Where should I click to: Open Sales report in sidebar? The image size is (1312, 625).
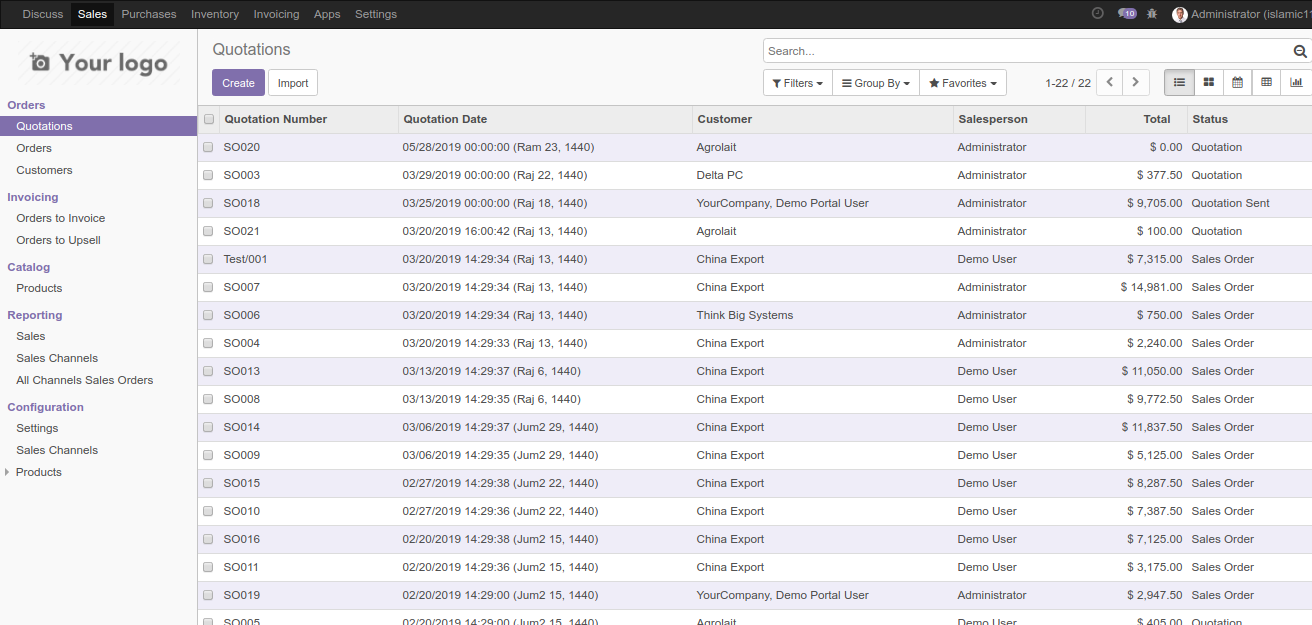(x=31, y=336)
